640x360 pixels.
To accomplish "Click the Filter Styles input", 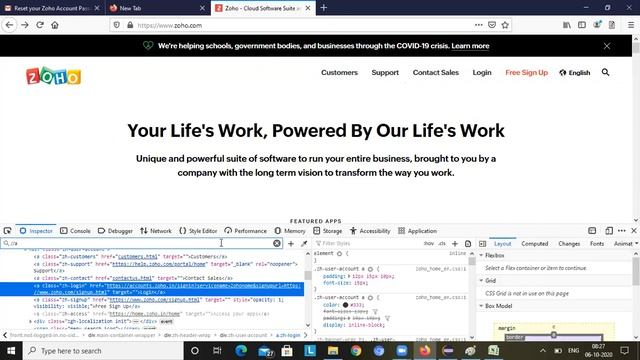I will point(367,244).
